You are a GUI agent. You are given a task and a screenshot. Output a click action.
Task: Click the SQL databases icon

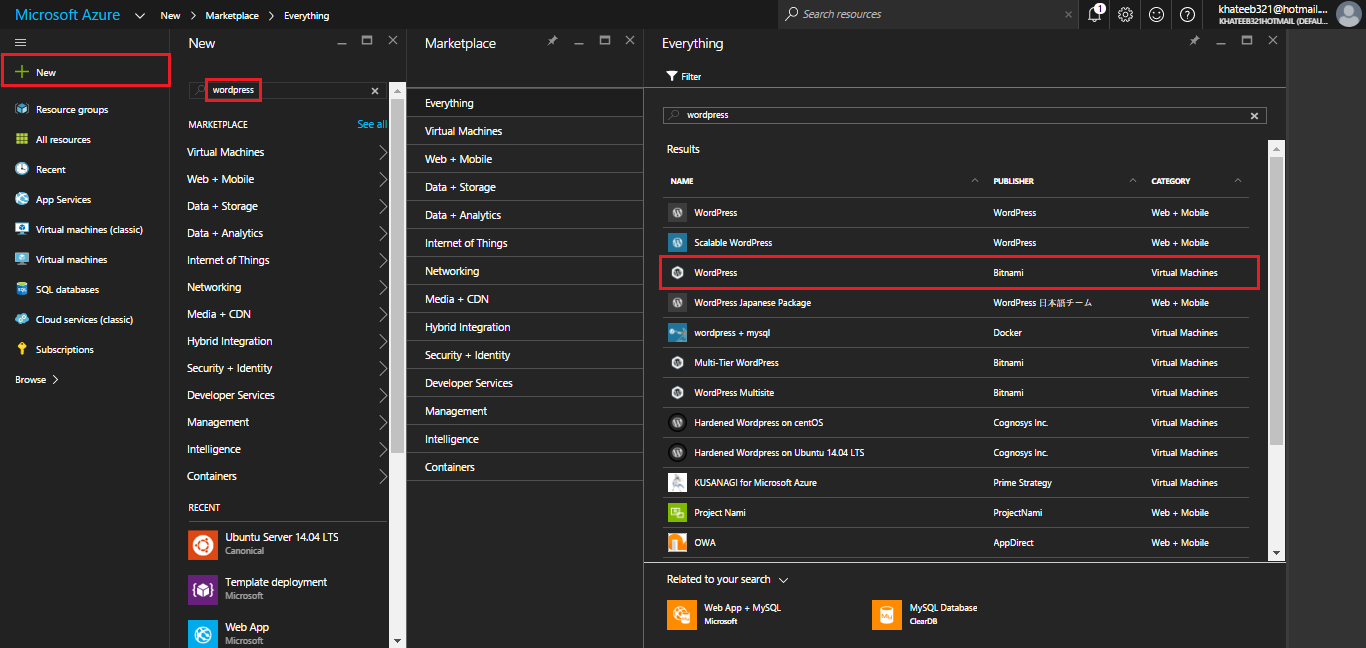point(22,289)
